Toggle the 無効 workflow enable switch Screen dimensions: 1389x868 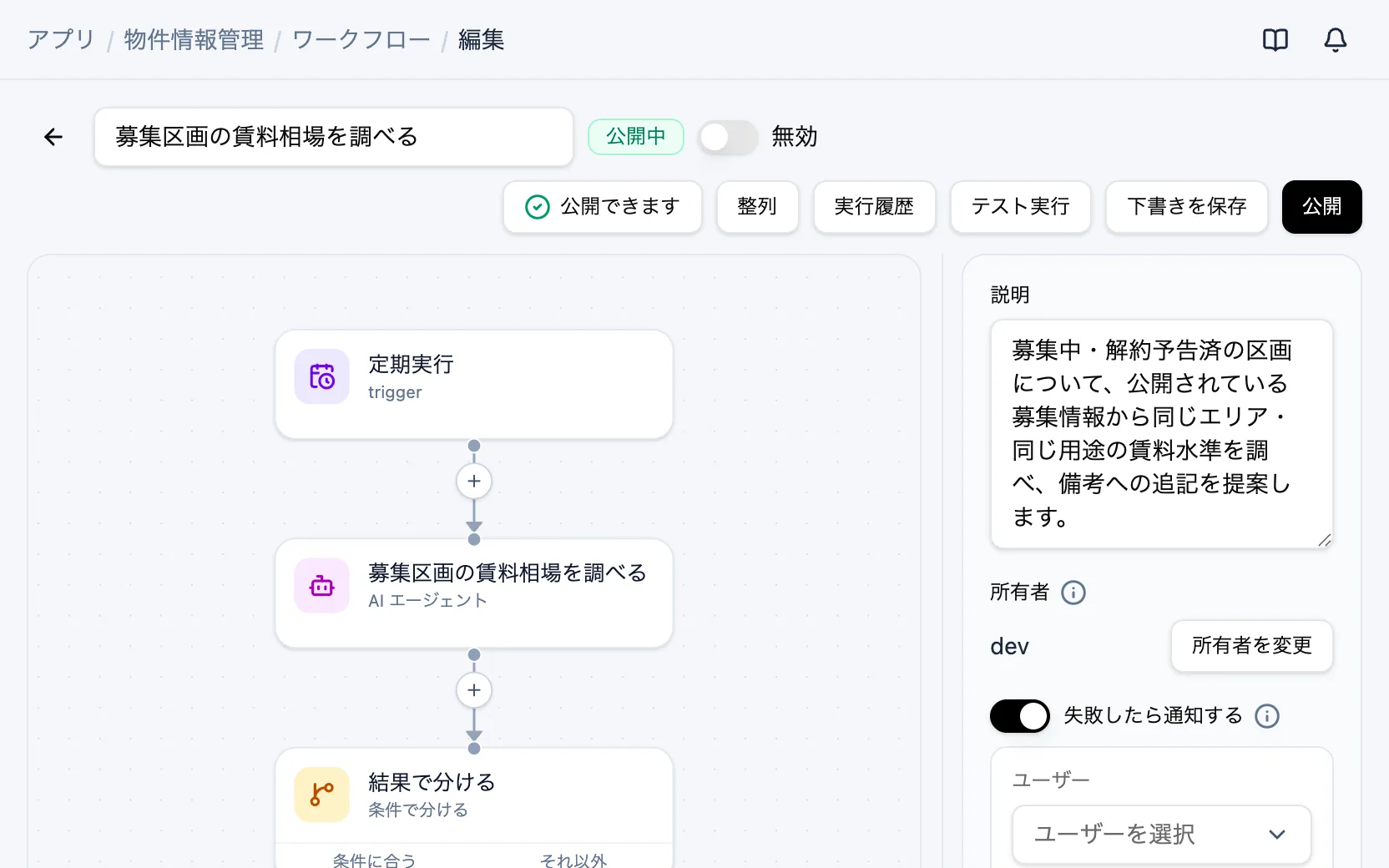click(728, 137)
